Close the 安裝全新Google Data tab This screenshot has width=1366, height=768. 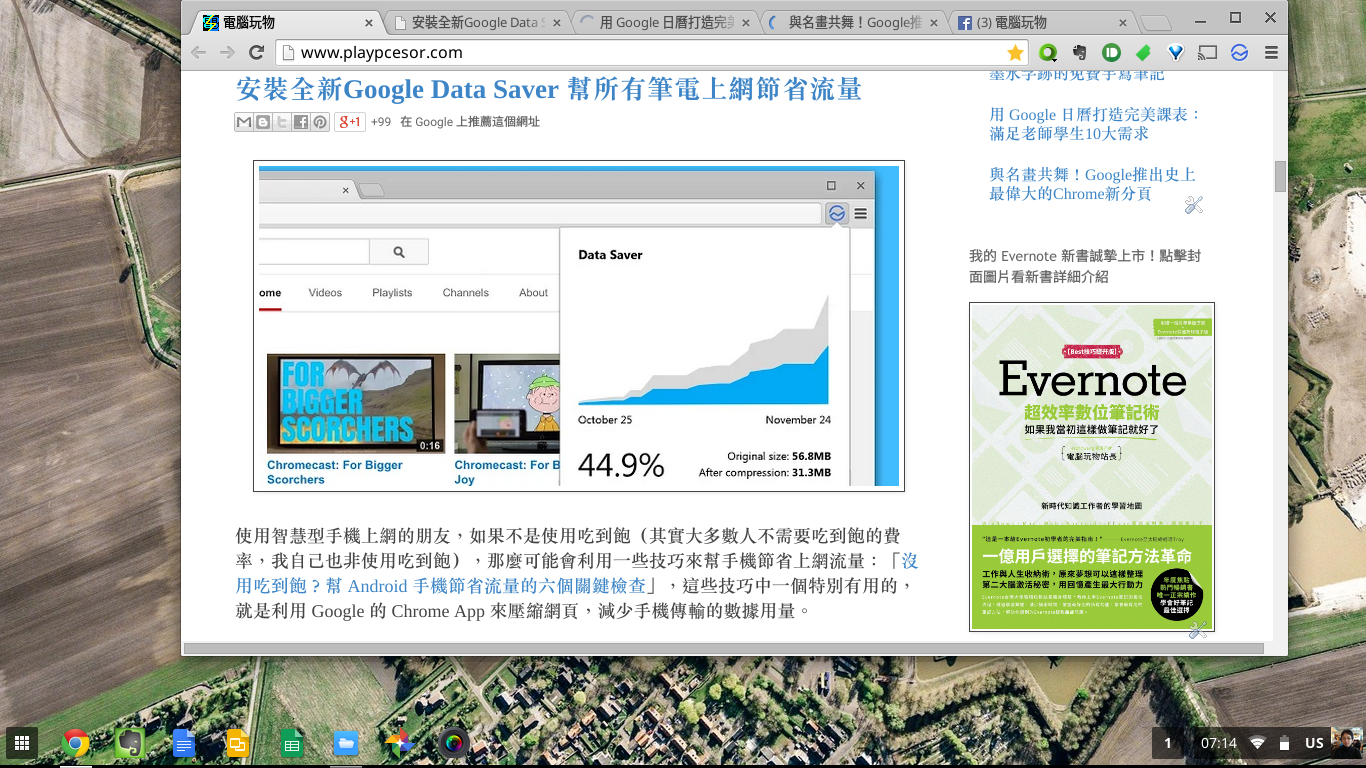pos(557,22)
